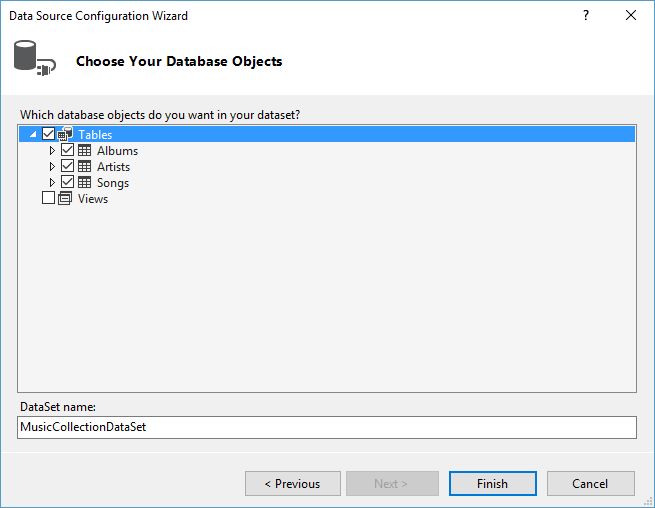Expand the Albums table node
This screenshot has height=508, width=655.
click(52, 150)
